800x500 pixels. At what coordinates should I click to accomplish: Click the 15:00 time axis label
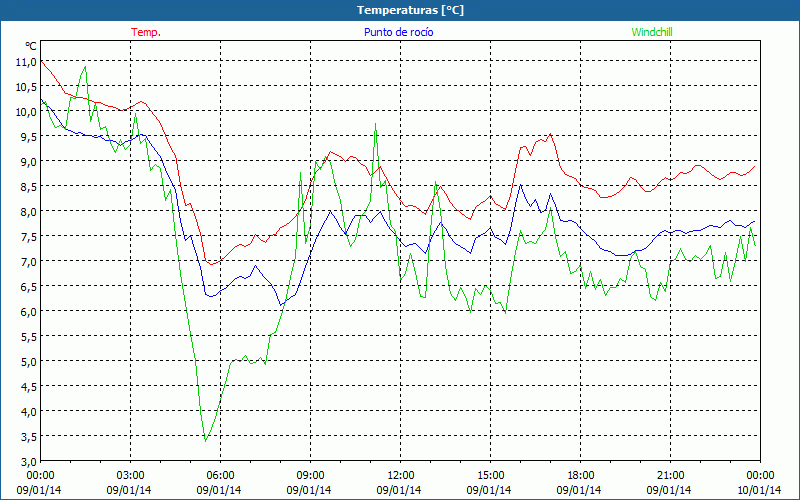[x=490, y=476]
